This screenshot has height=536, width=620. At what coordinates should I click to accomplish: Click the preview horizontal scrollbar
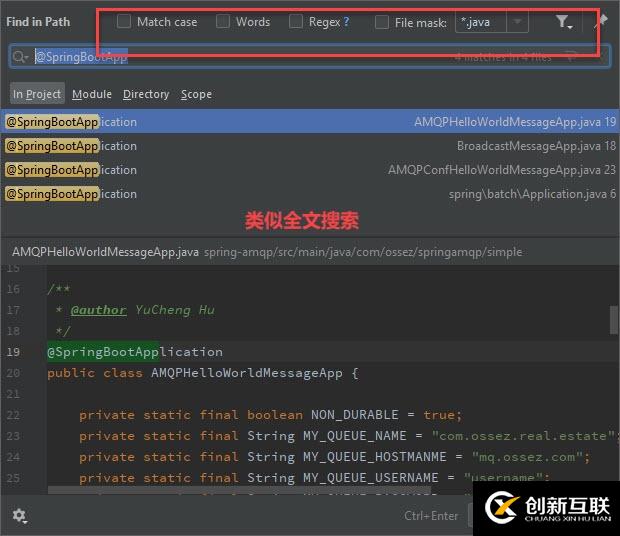(240, 490)
